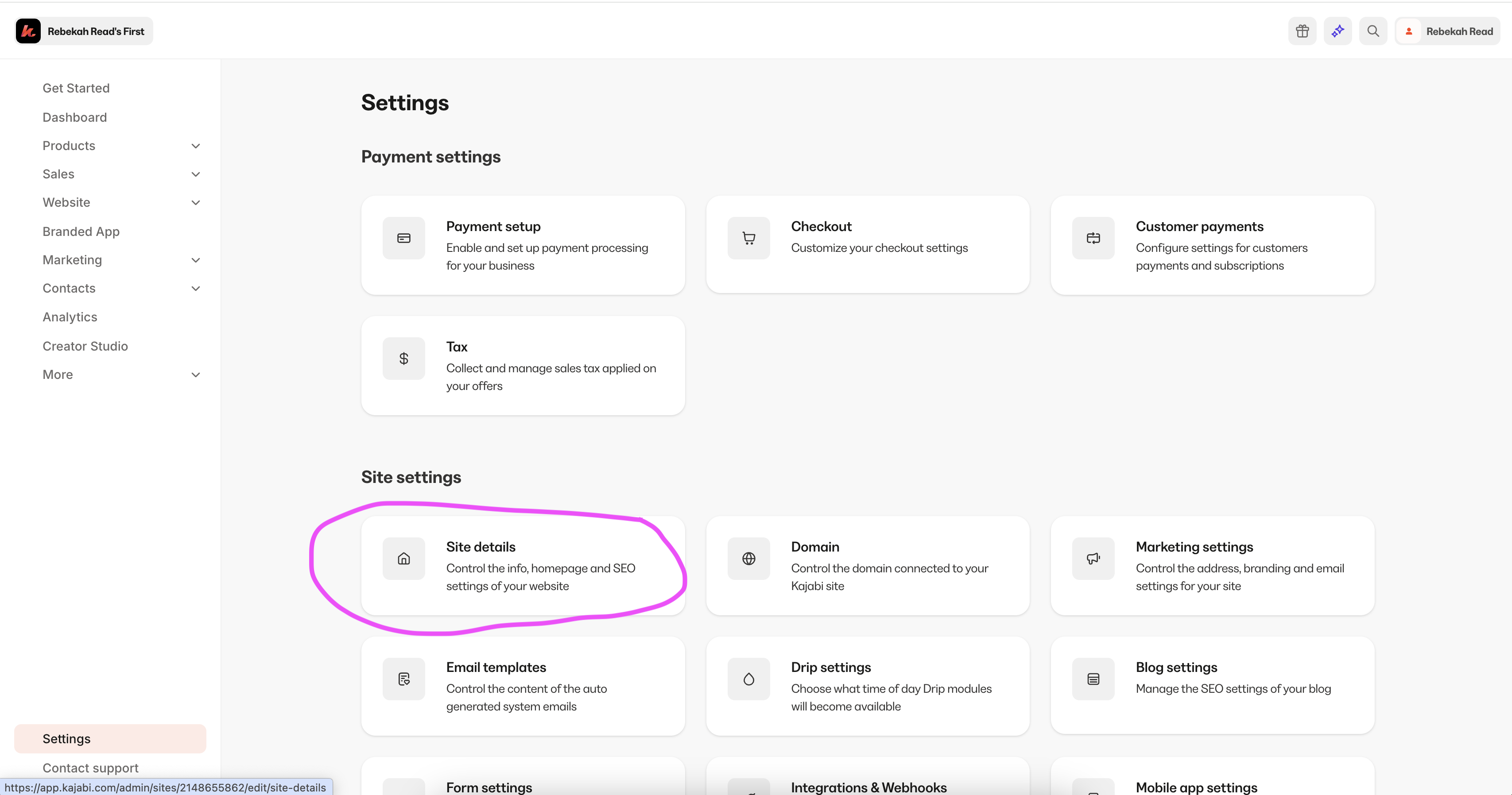Expand the Contacts menu chevron

pos(196,289)
